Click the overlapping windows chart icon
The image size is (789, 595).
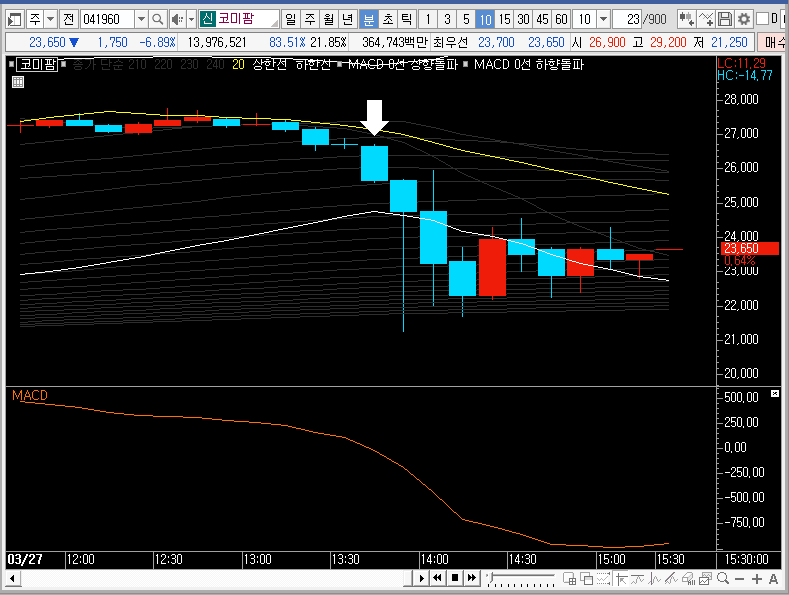pos(586,579)
